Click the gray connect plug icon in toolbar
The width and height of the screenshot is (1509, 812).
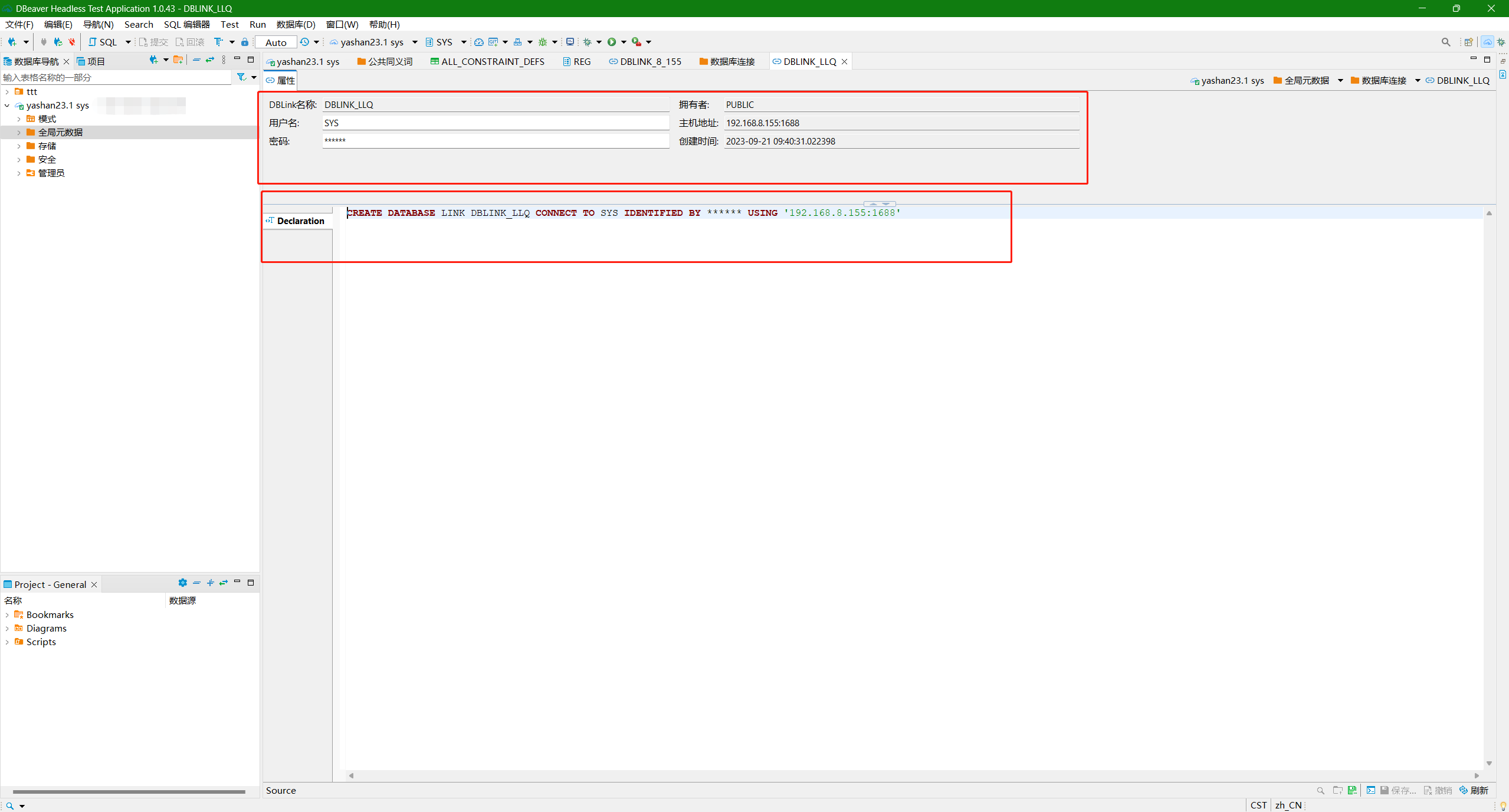point(44,42)
